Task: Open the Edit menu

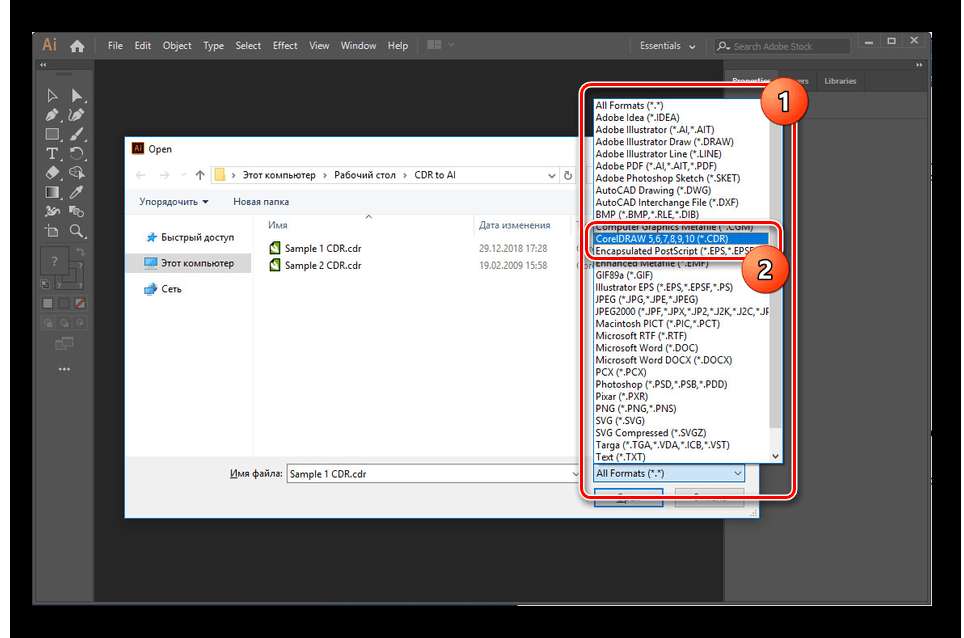Action: (143, 45)
